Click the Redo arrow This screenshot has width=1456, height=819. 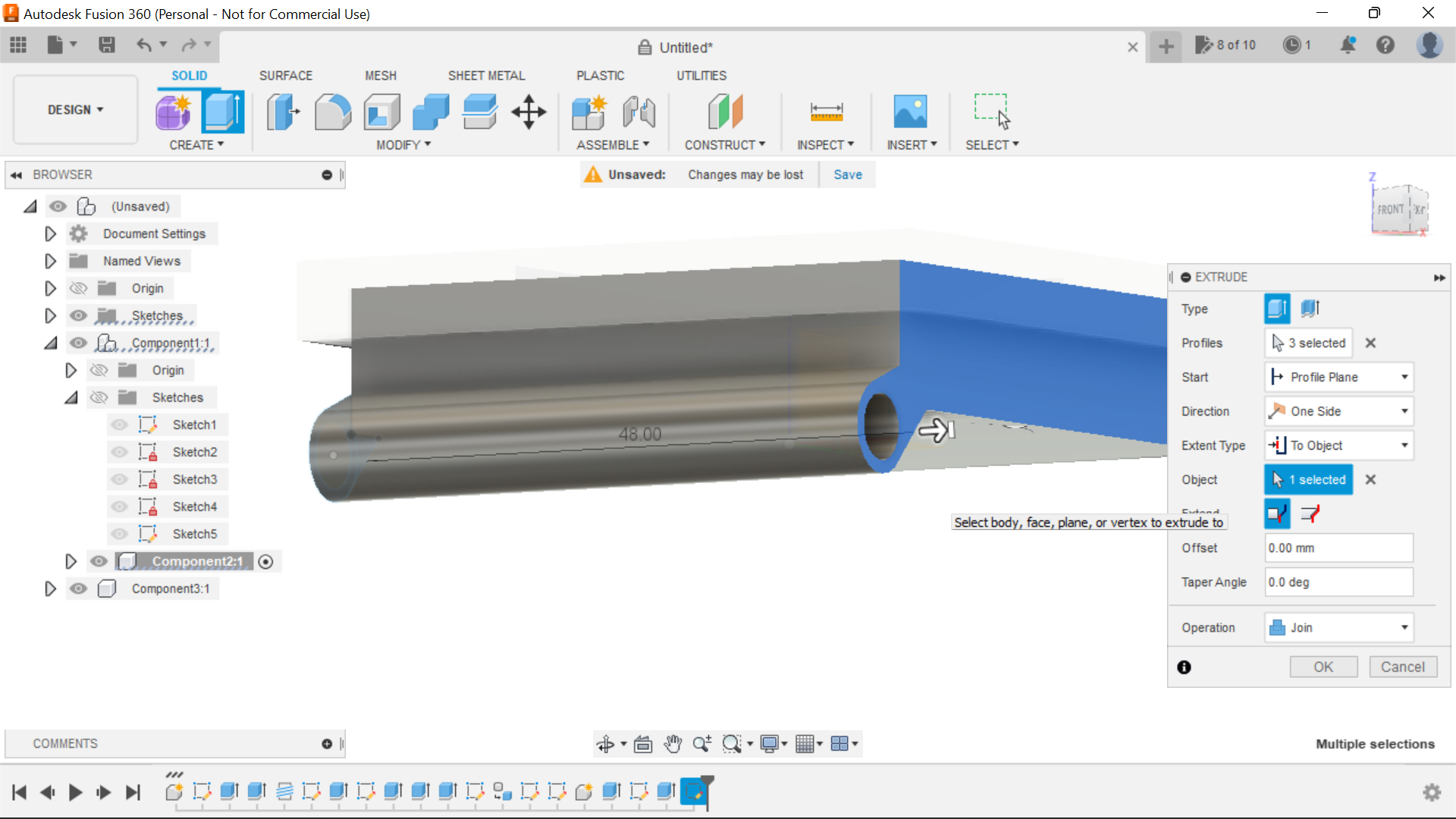tap(189, 45)
